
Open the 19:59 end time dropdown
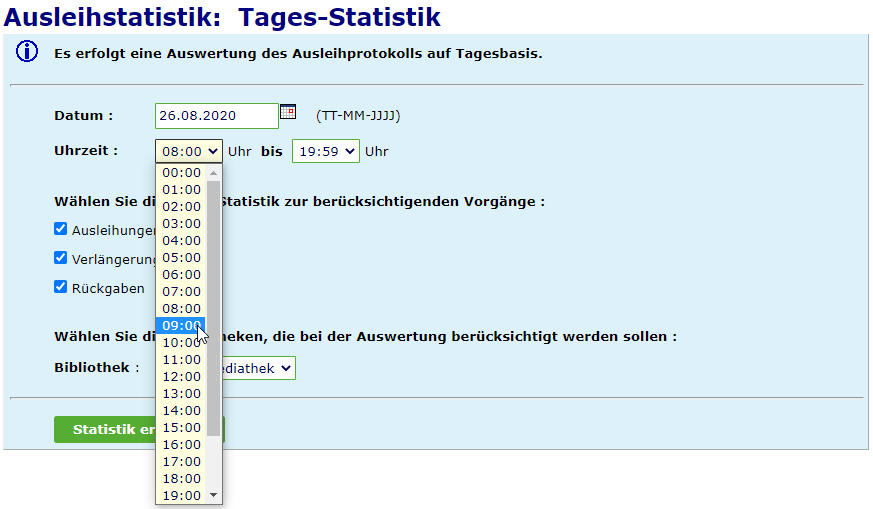(x=326, y=151)
